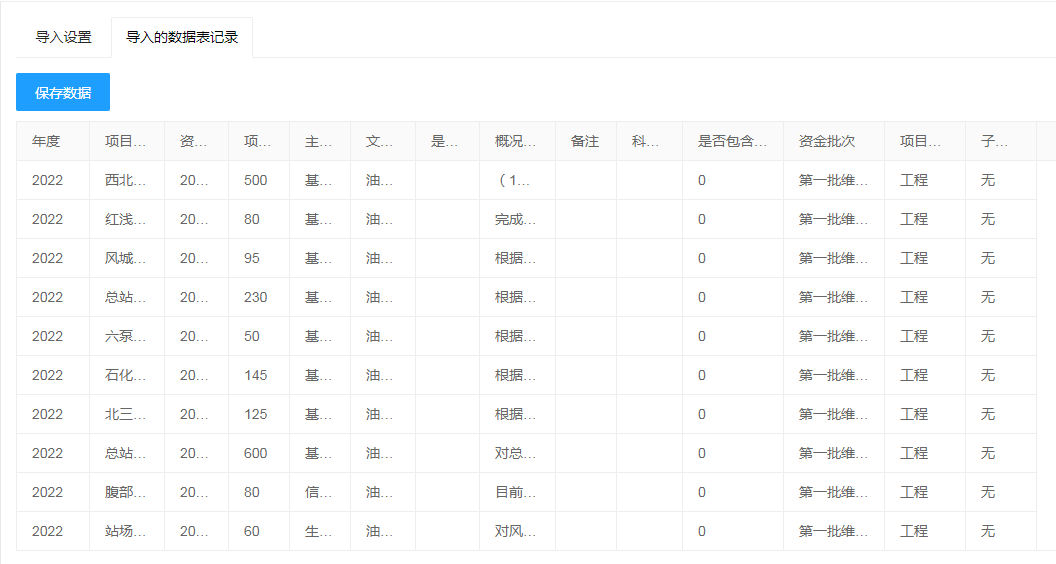
Task: Select the 西北… project name cell
Action: (x=127, y=181)
